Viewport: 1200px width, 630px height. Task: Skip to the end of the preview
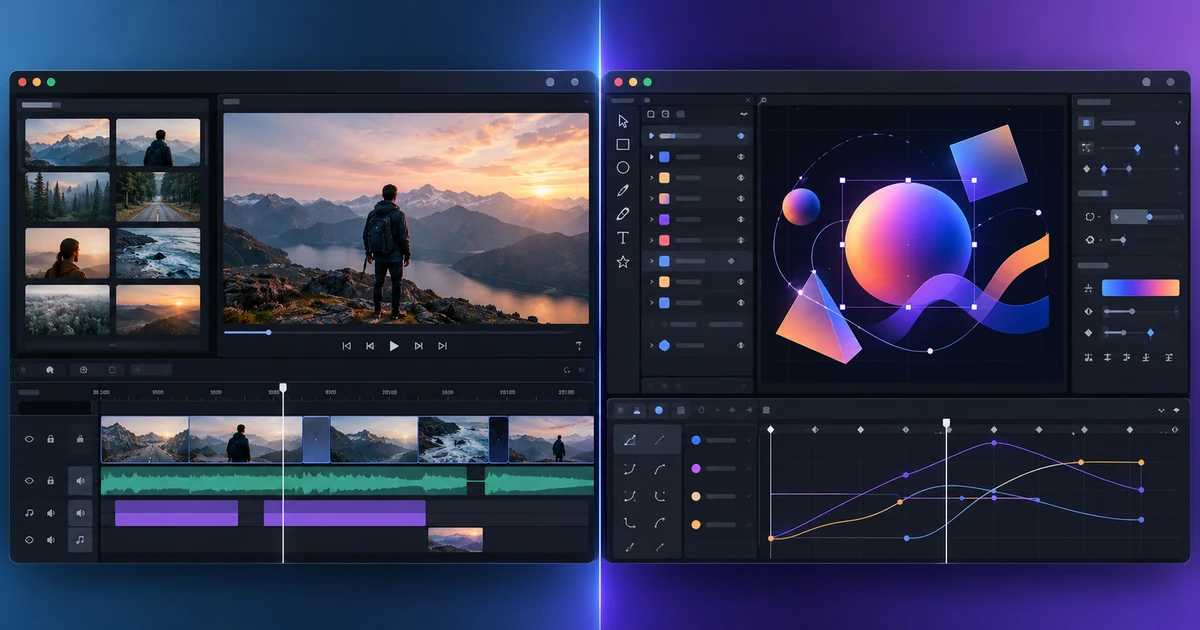pos(442,346)
